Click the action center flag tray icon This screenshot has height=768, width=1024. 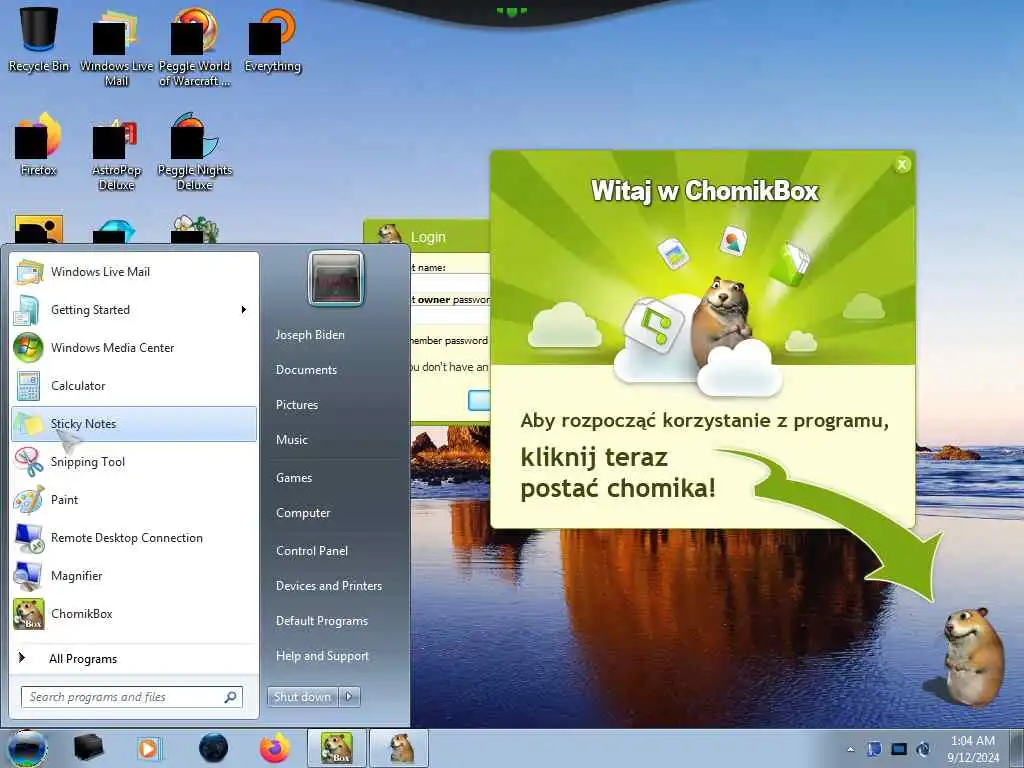[874, 749]
